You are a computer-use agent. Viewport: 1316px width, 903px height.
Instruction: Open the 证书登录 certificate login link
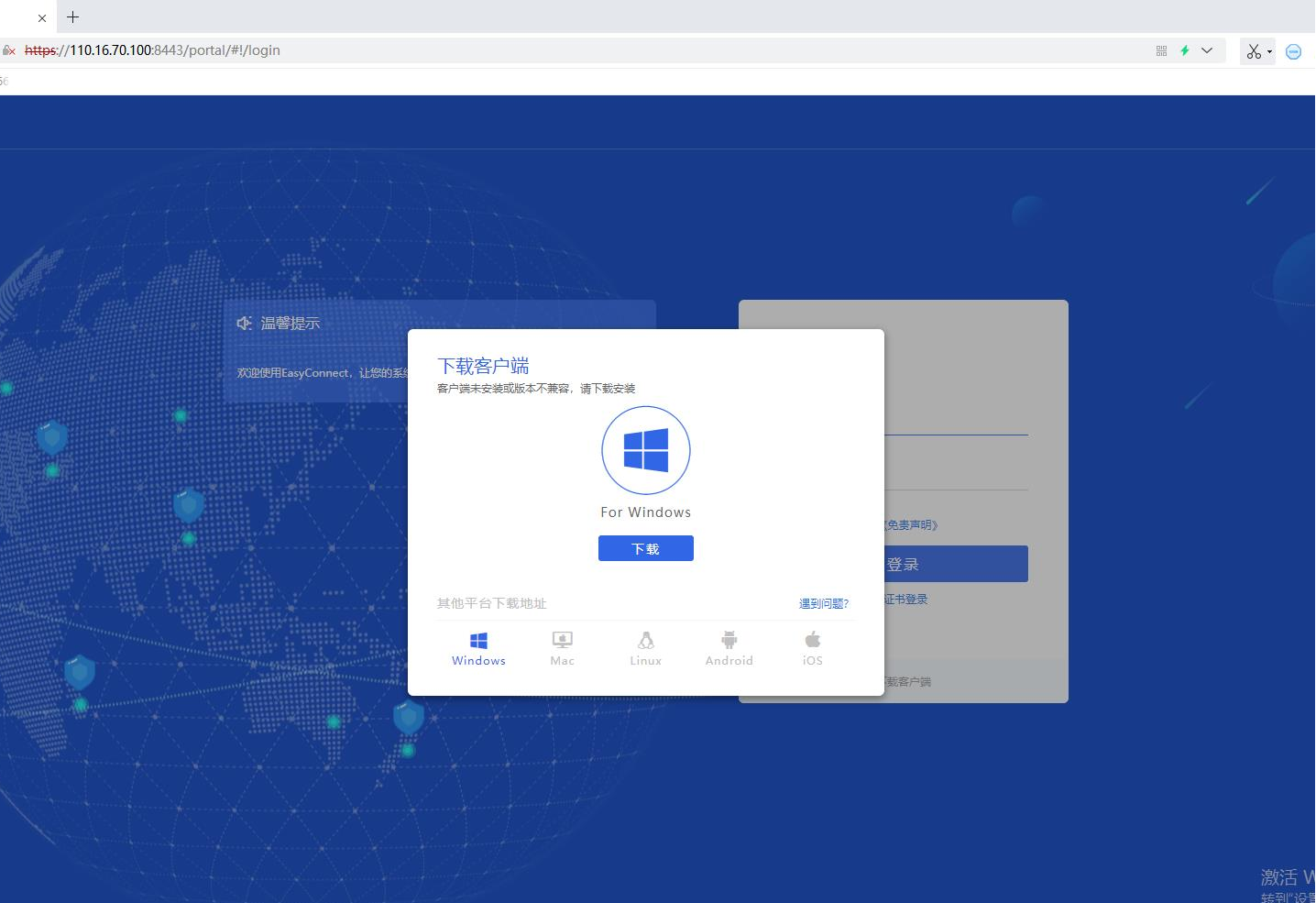(x=905, y=599)
